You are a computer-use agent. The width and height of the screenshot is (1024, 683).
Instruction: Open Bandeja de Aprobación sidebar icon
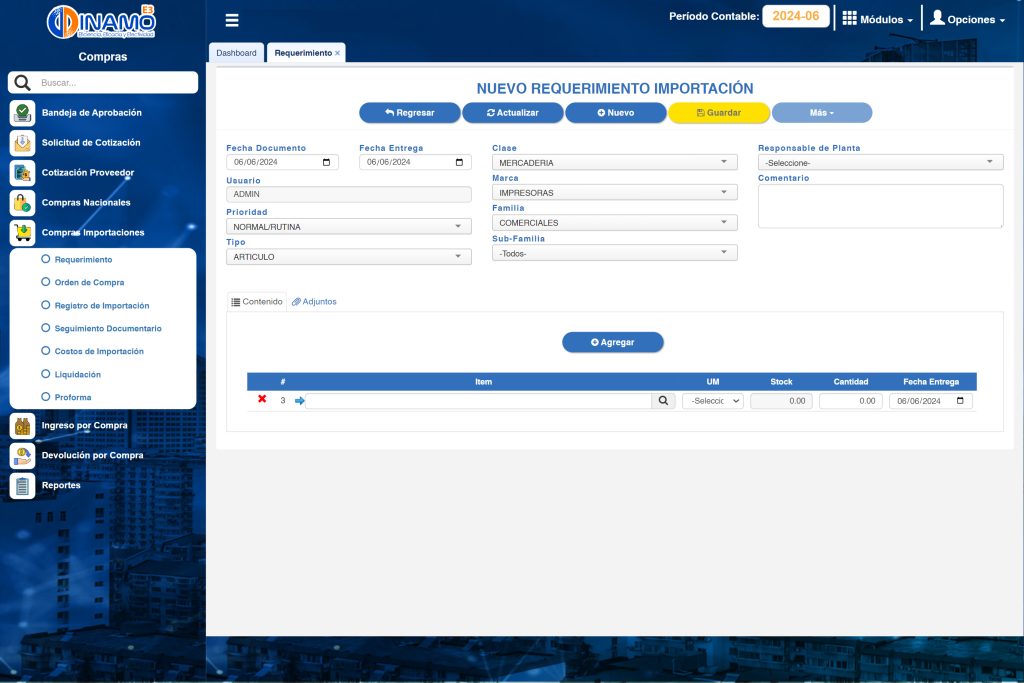pos(22,113)
